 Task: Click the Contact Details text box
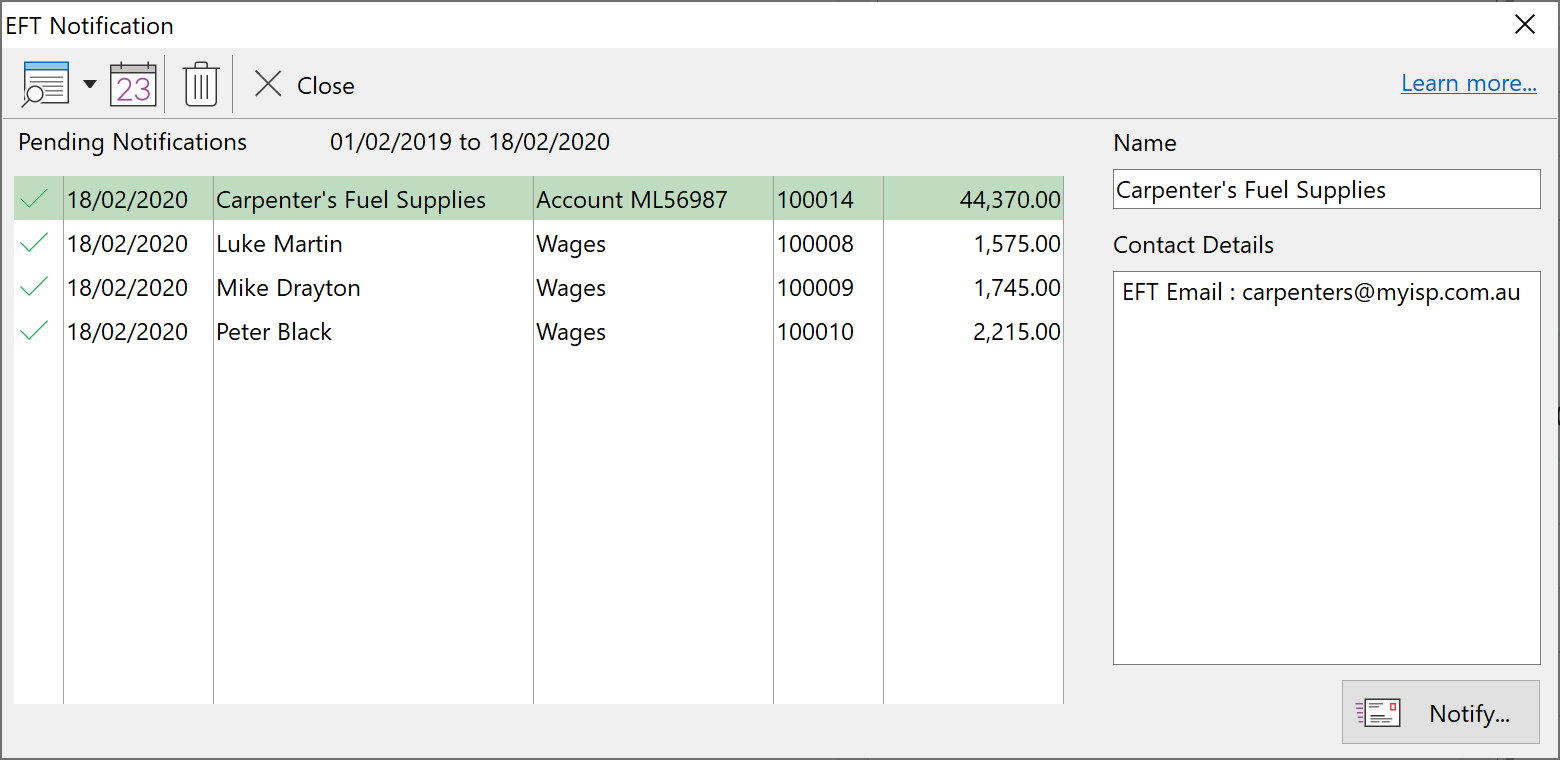(1326, 467)
